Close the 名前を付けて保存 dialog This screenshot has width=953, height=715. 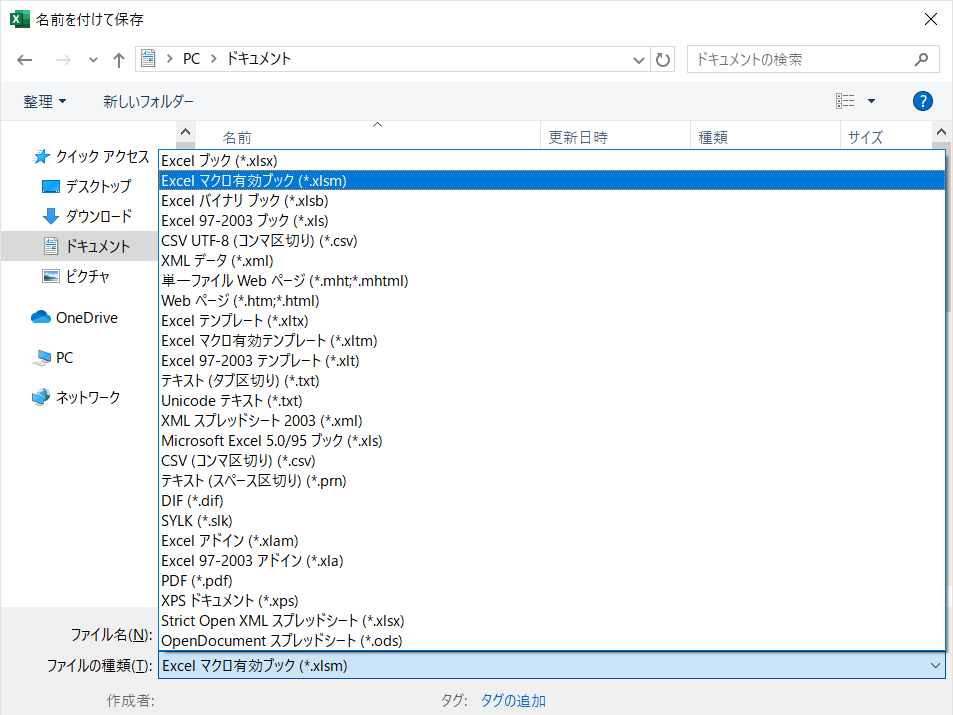click(931, 19)
